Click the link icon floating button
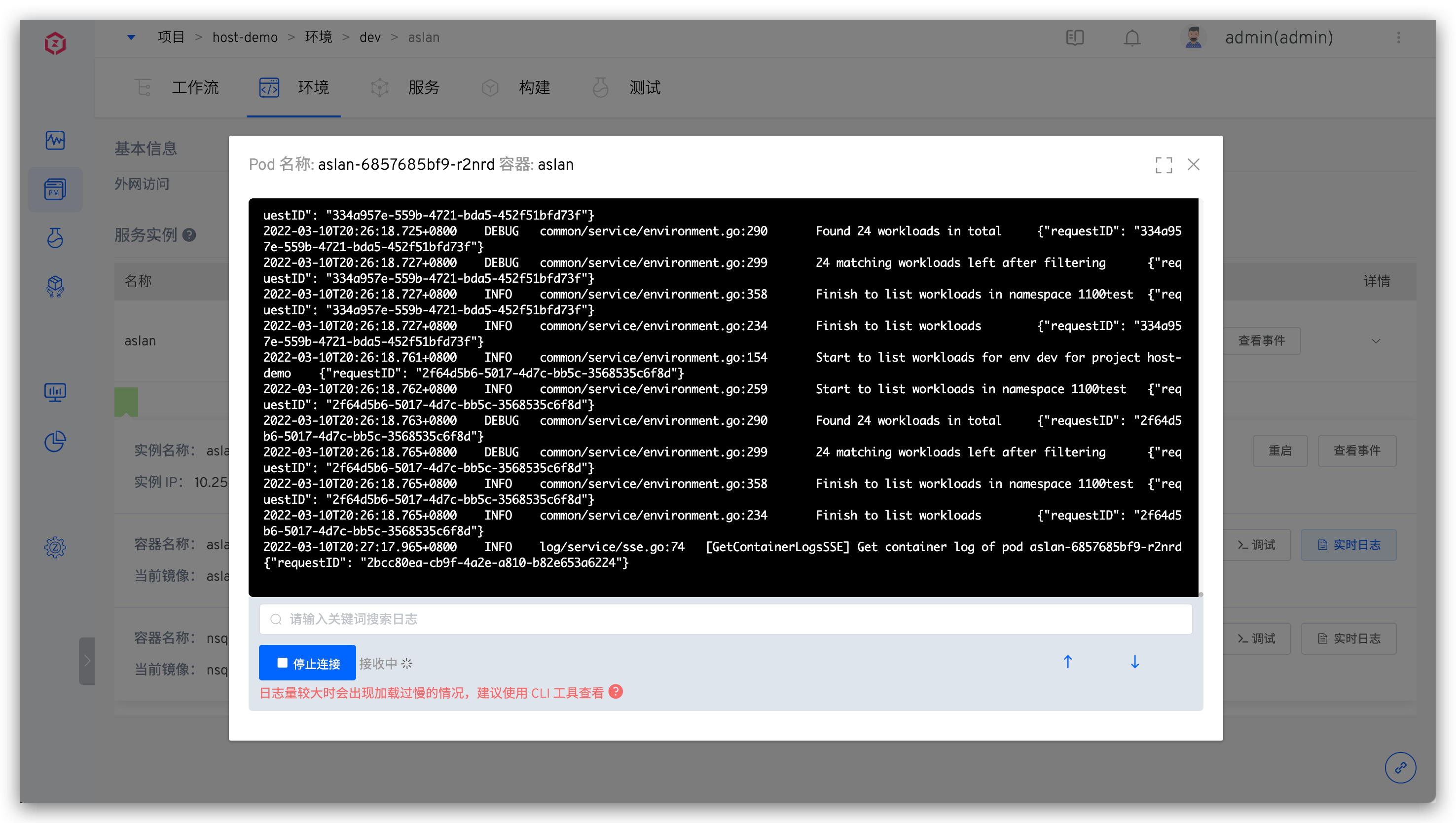 1400,768
